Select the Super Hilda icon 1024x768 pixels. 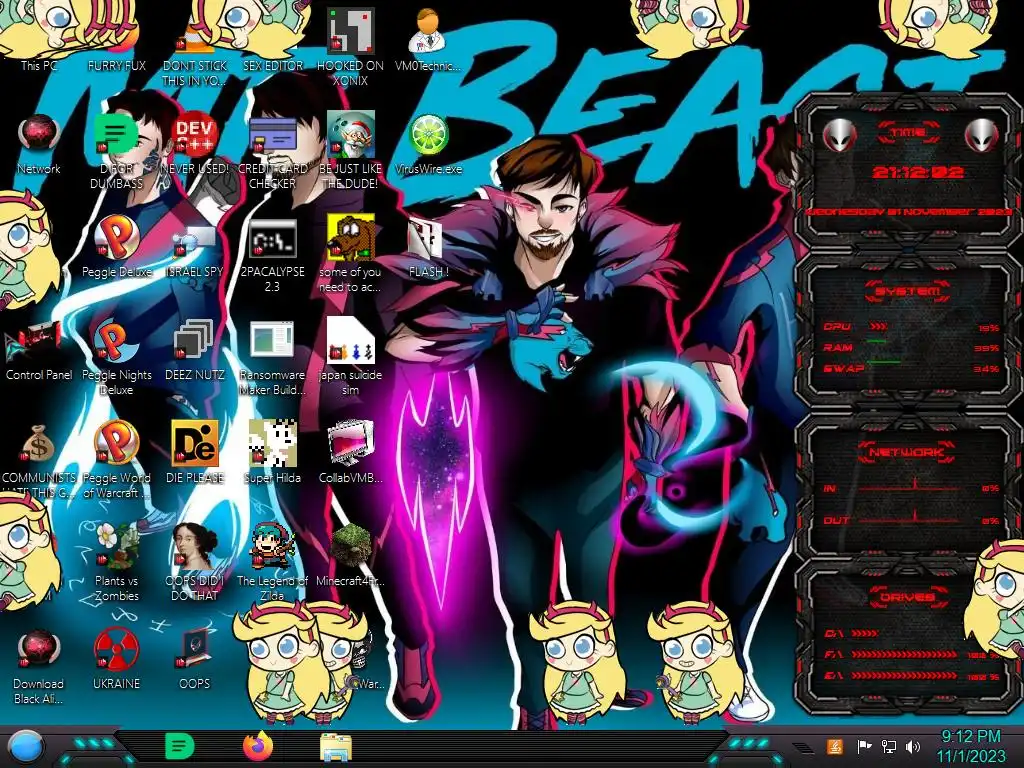pos(272,452)
